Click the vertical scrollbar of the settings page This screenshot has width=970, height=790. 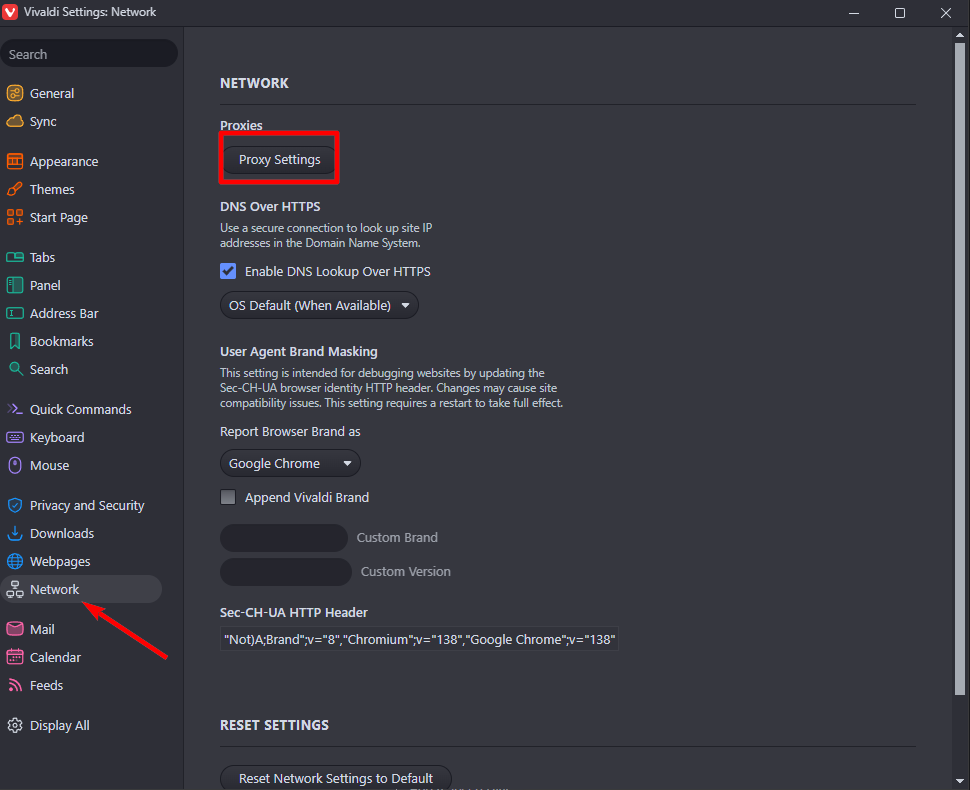pyautogui.click(x=960, y=360)
